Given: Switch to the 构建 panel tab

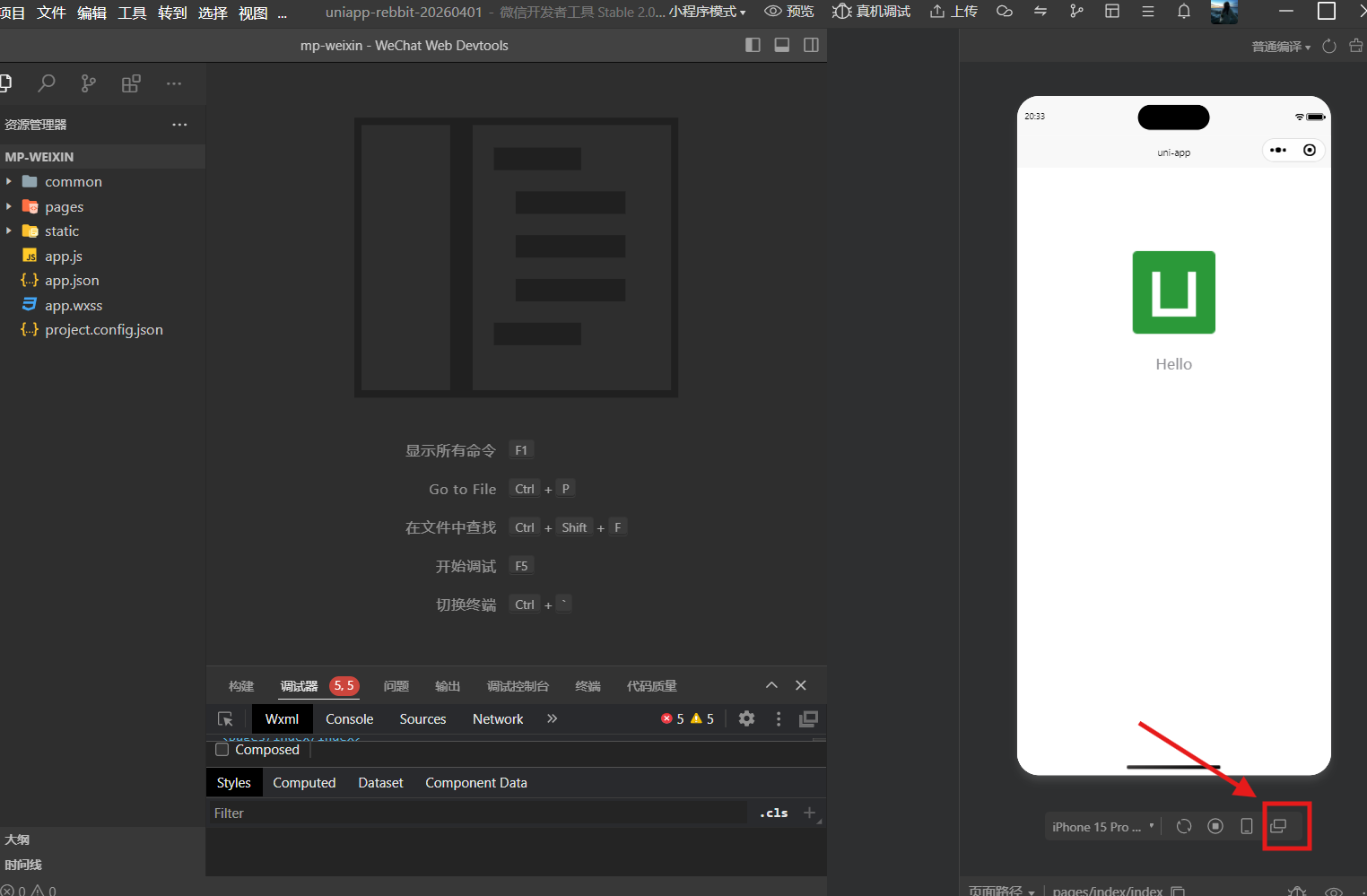Looking at the screenshot, I should 241,686.
